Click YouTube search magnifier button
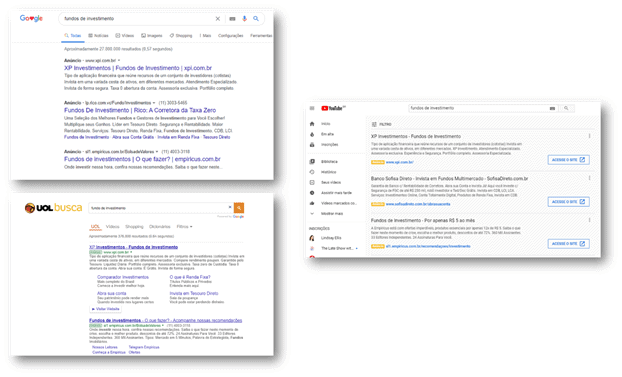The image size is (622, 377). click(566, 108)
